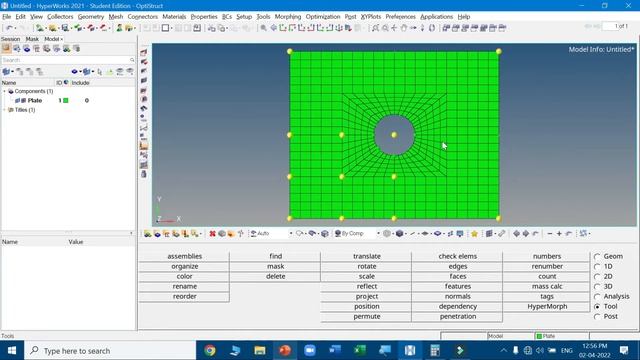Select the 2D page radio button
Image resolution: width=640 pixels, height=360 pixels.
[x=597, y=276]
